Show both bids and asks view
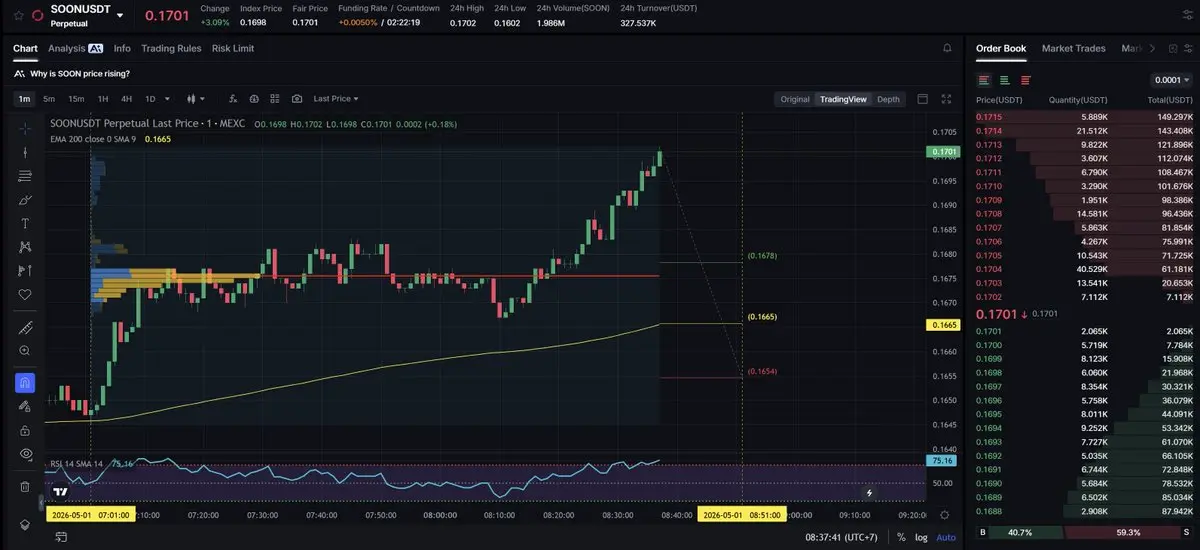 click(x=984, y=80)
